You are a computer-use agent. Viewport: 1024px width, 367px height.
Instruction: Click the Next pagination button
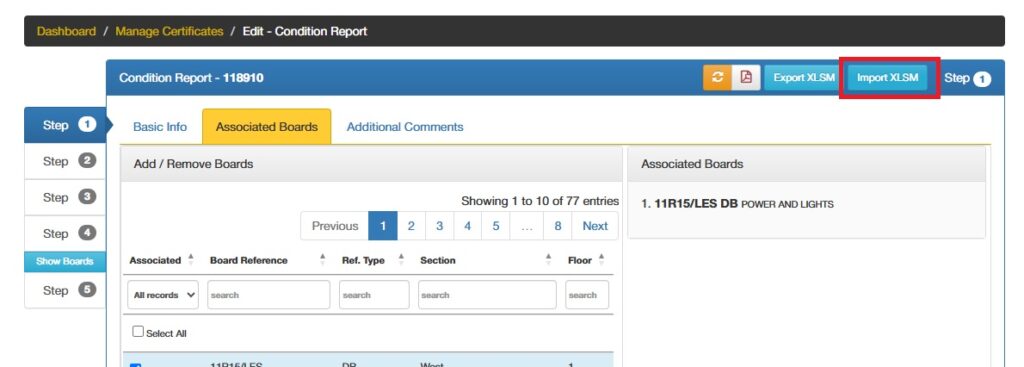(595, 226)
